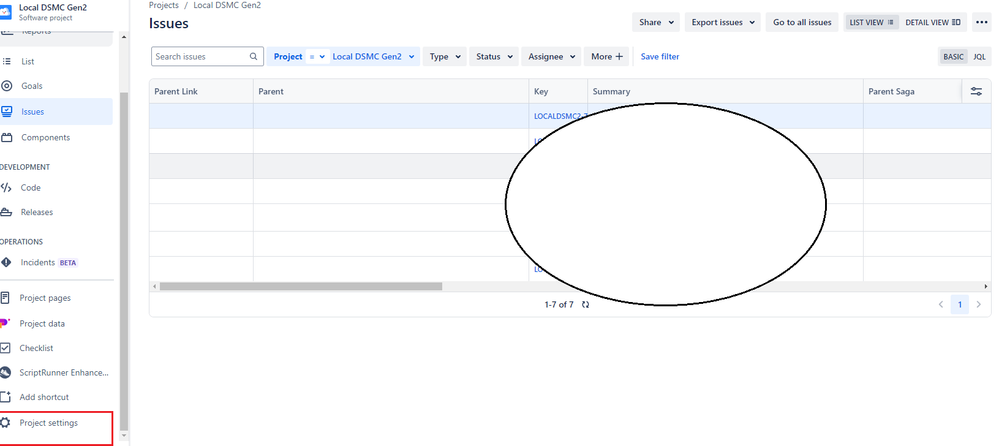Click the next page chevron
The height and width of the screenshot is (446, 999).
pyautogui.click(x=979, y=305)
